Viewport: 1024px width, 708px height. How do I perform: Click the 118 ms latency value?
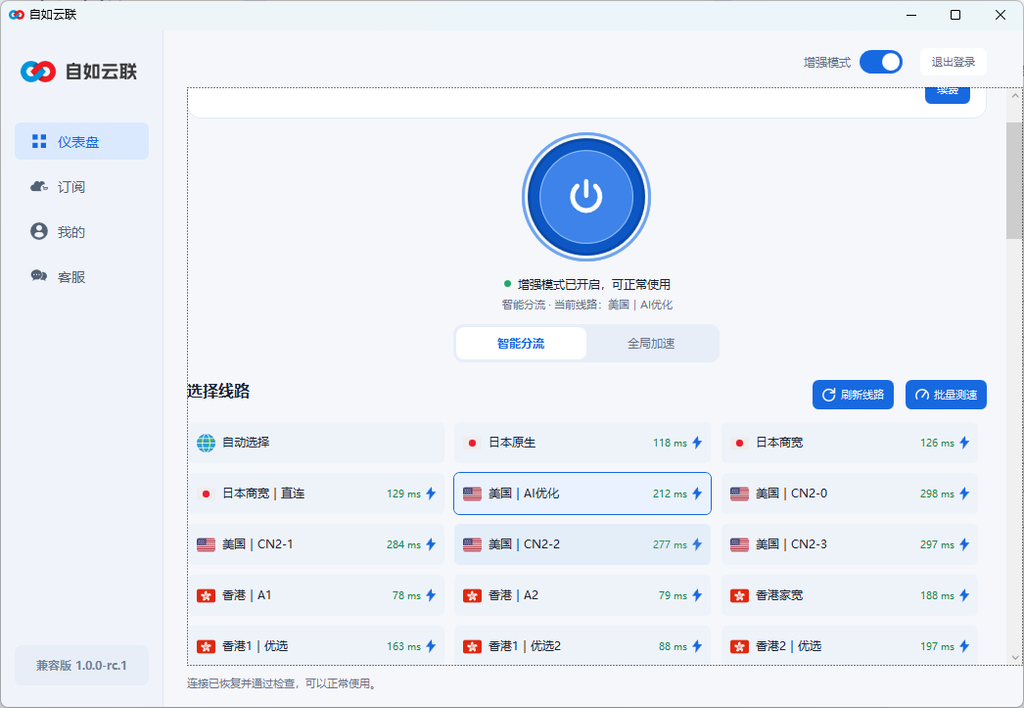(670, 443)
